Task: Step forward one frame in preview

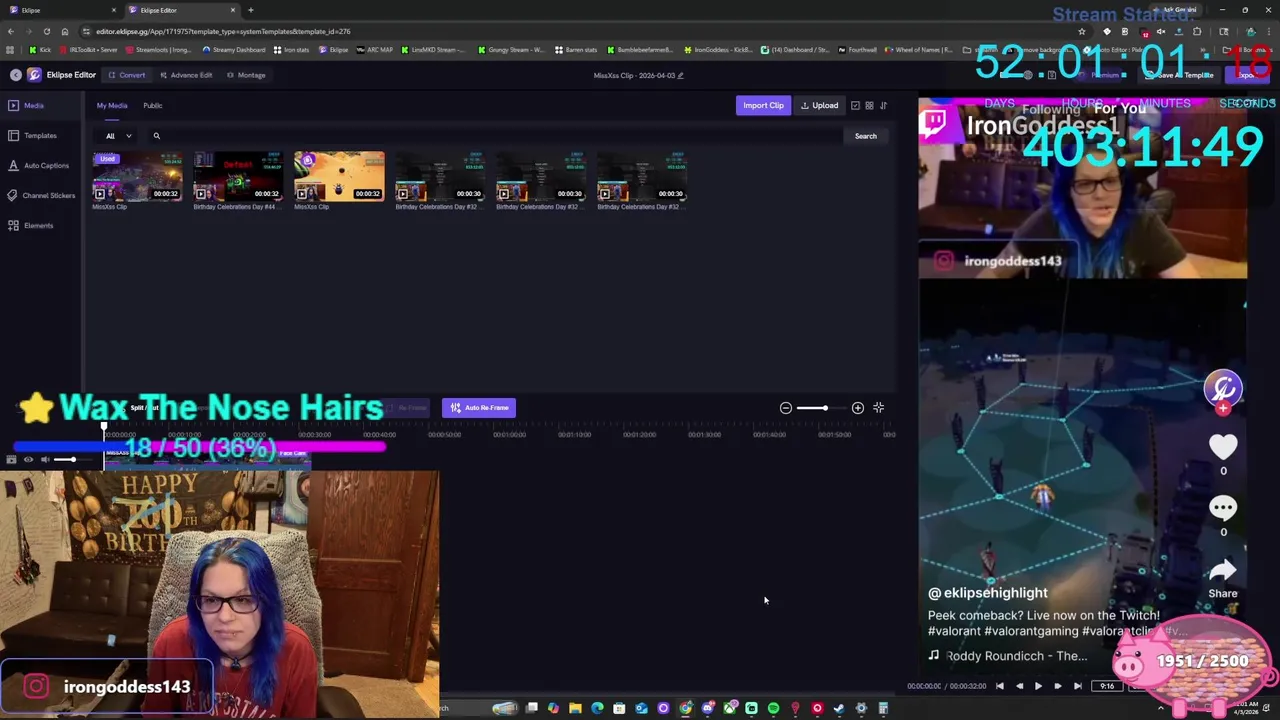Action: click(1058, 686)
